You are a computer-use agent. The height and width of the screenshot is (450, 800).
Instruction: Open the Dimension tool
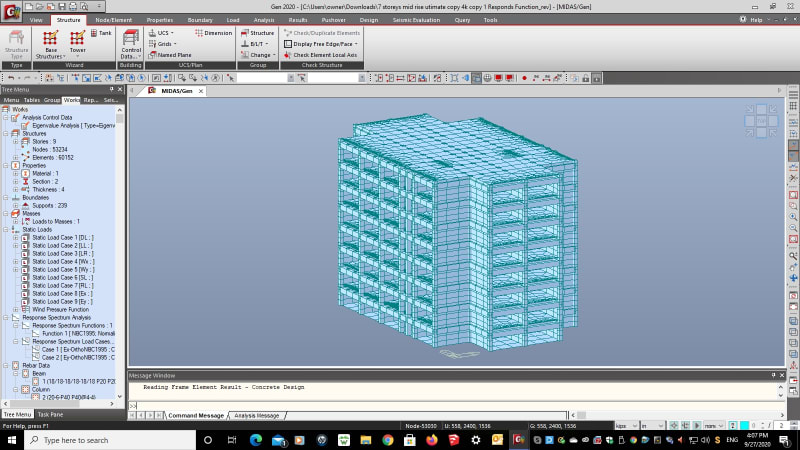pos(213,33)
